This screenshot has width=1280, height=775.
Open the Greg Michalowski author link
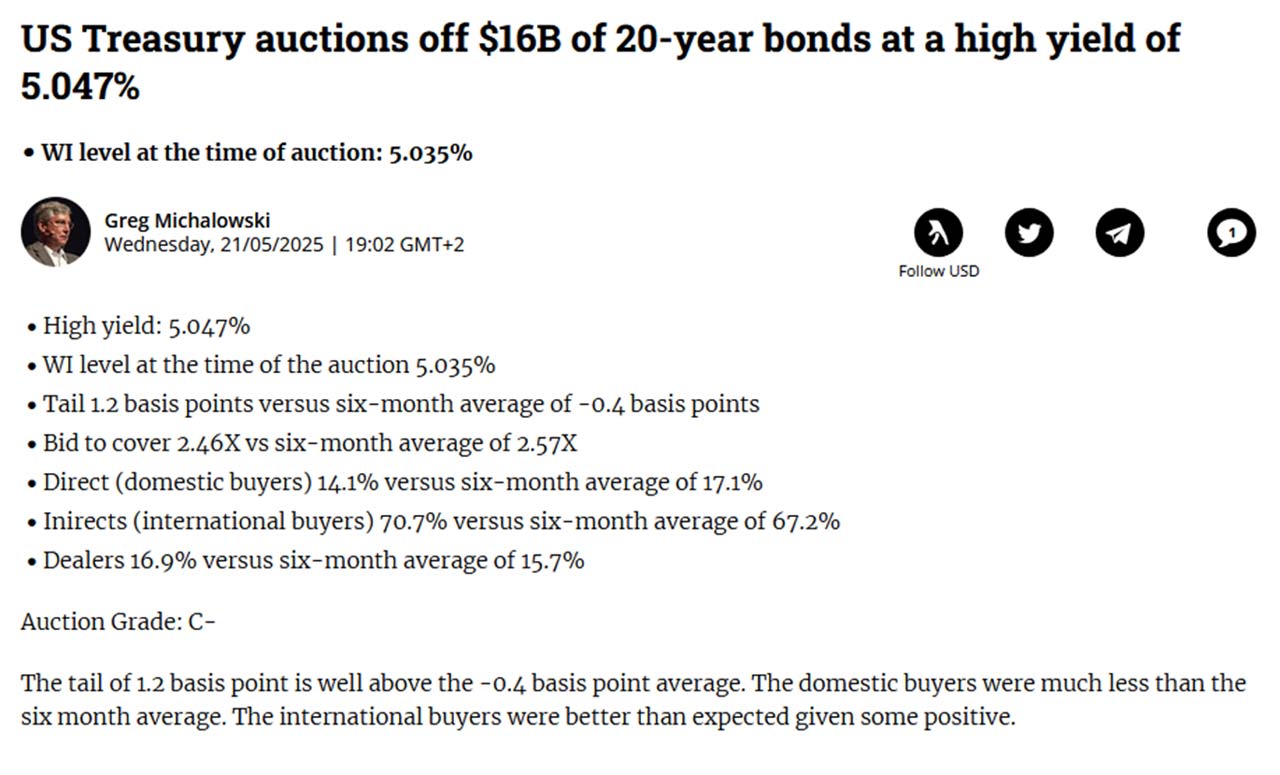[187, 220]
